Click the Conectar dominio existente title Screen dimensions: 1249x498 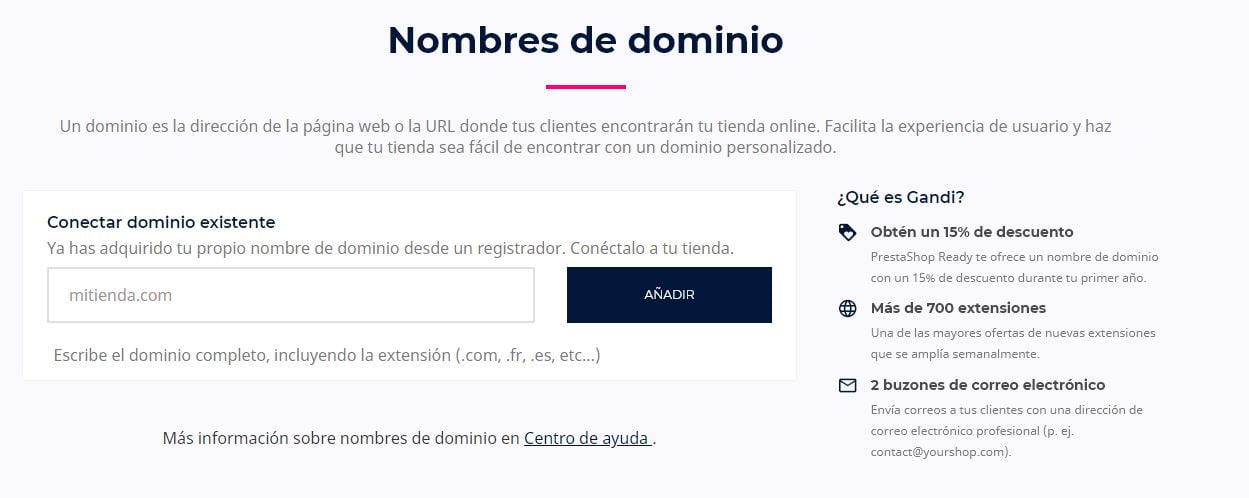(x=161, y=222)
